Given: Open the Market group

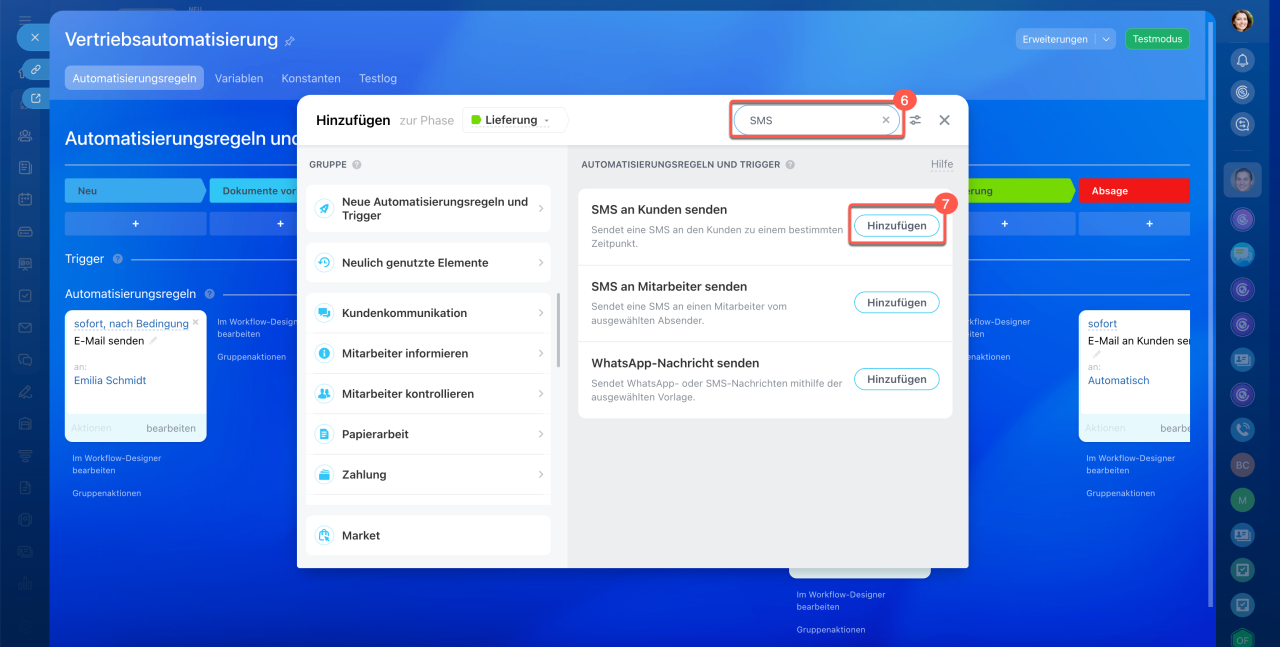Looking at the screenshot, I should [428, 536].
